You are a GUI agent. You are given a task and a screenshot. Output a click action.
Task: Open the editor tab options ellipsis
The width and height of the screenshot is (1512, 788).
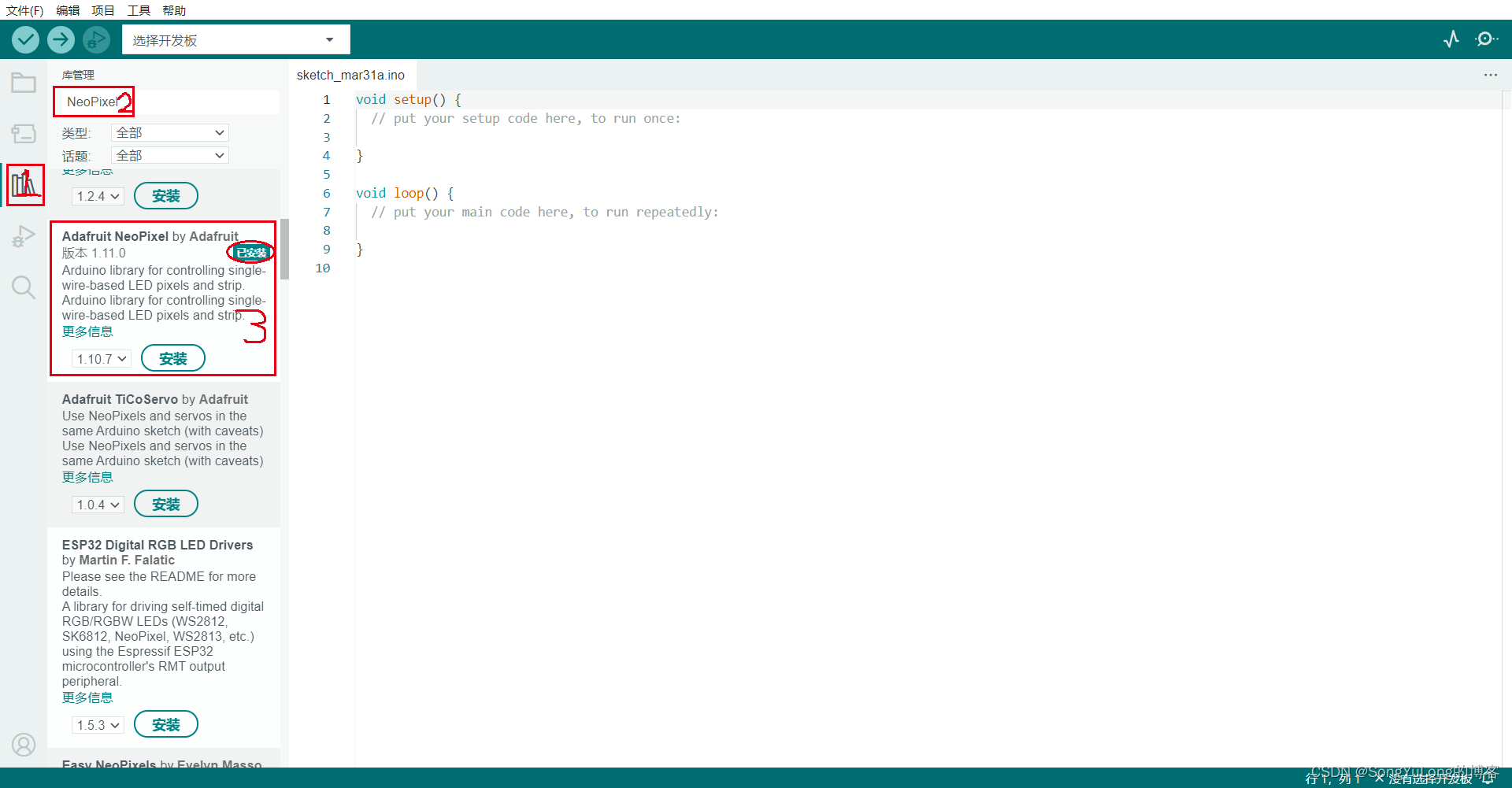[1491, 75]
